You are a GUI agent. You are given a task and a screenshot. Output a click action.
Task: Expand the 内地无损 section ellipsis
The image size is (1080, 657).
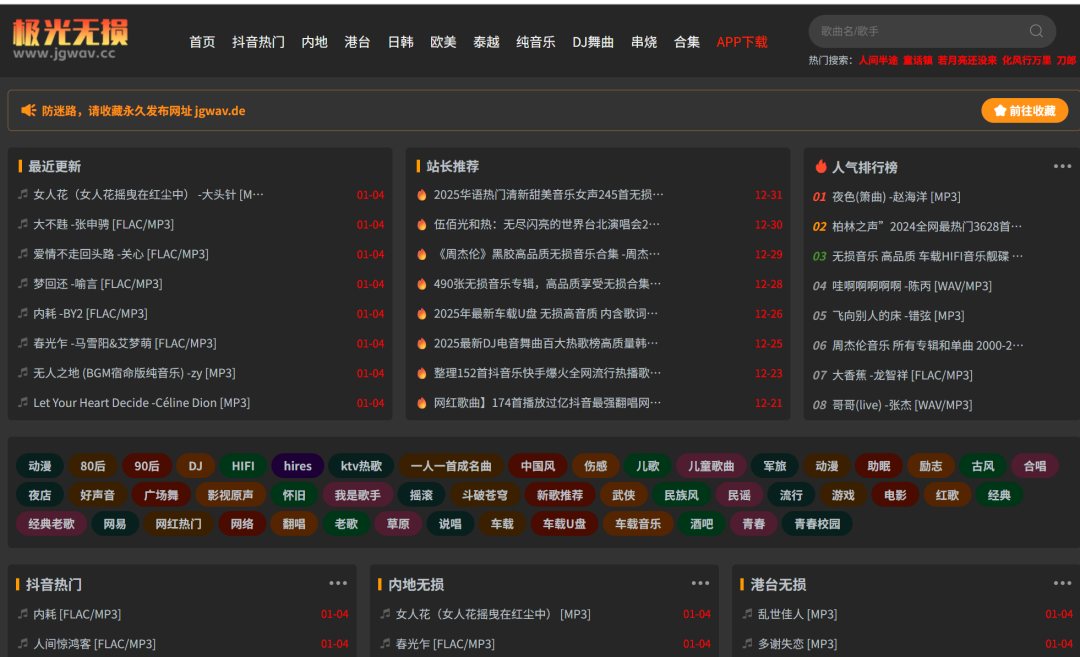pos(699,583)
